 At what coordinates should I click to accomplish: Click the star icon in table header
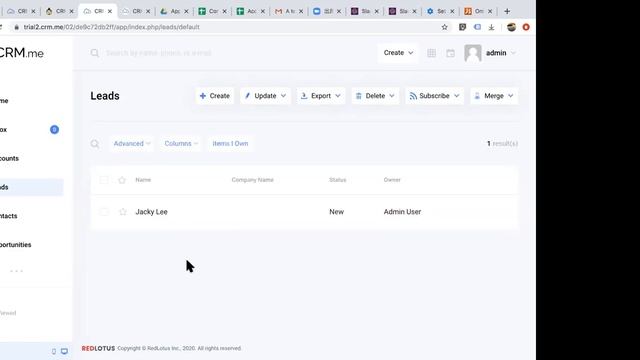pyautogui.click(x=122, y=180)
